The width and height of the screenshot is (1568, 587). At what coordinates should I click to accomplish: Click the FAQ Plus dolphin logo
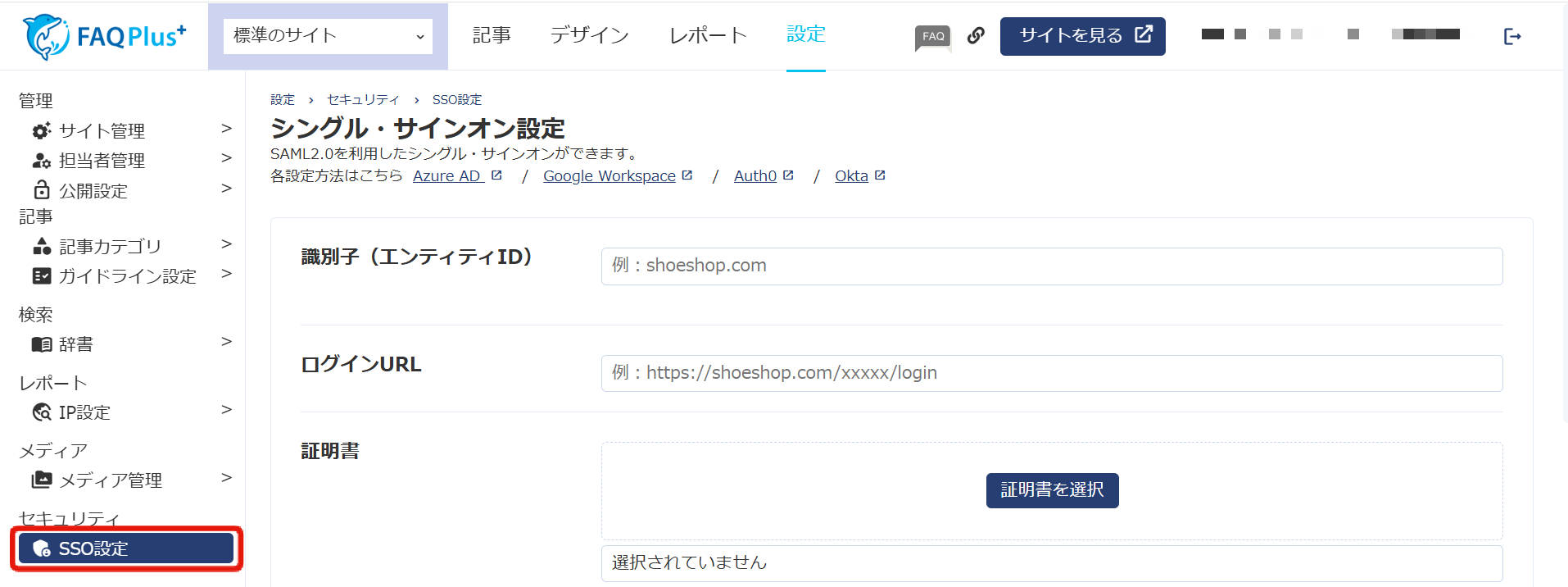(x=46, y=36)
